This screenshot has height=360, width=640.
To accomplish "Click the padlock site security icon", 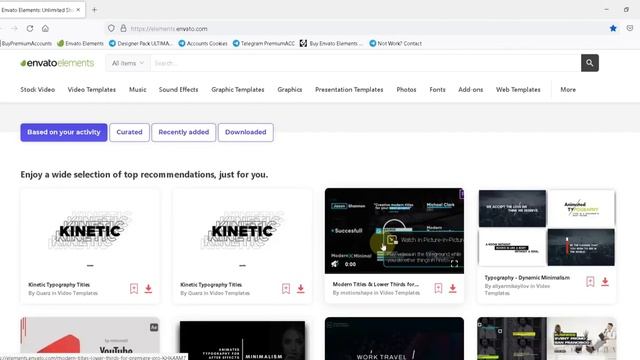I will click(x=123, y=28).
